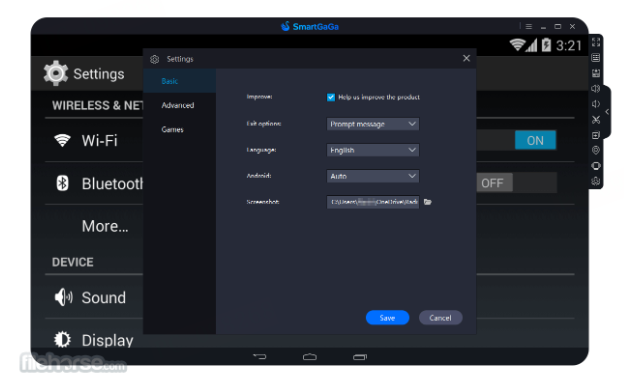Uncheck Help us improve the product
This screenshot has height=385, width=624.
pos(331,98)
